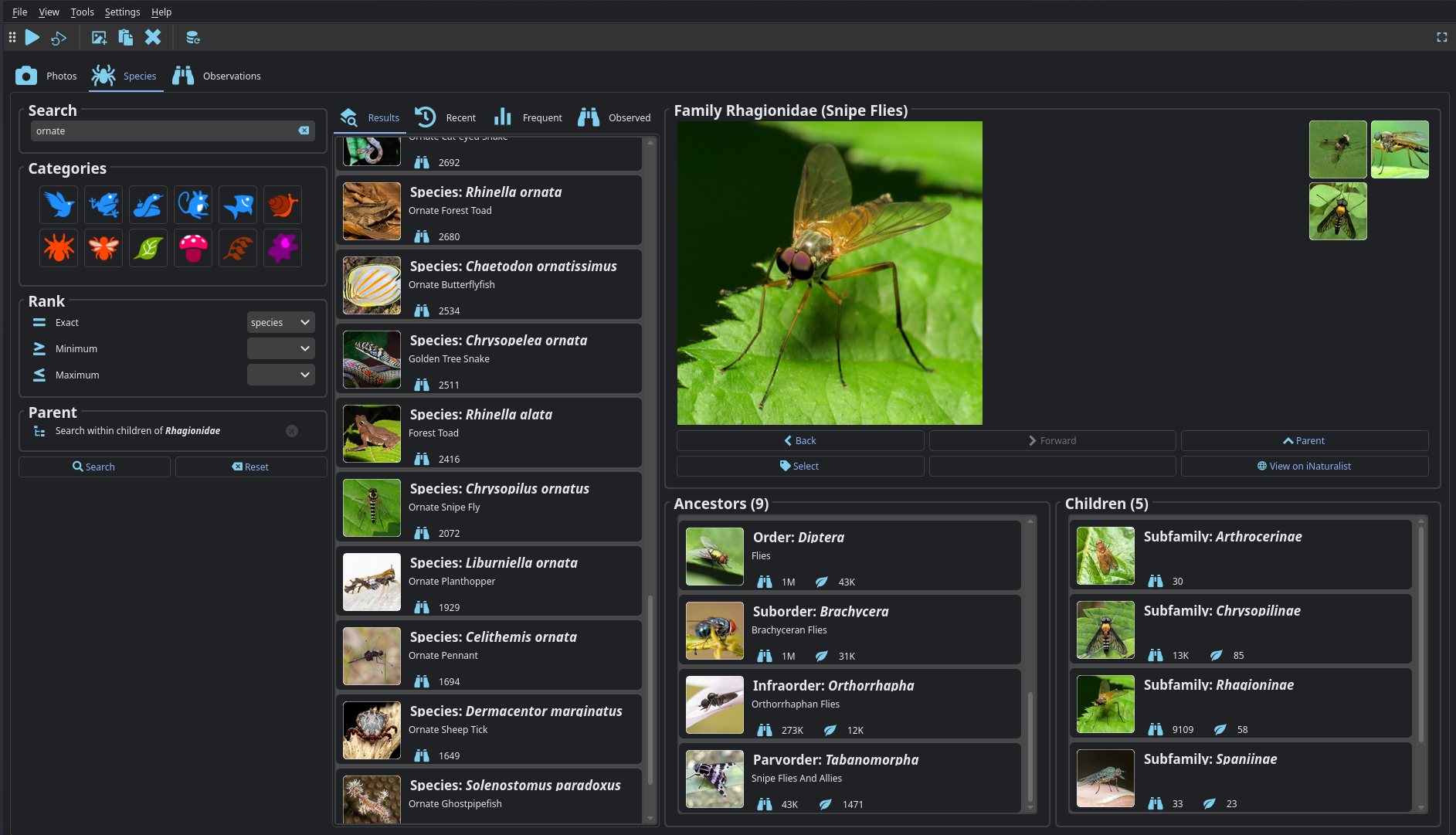This screenshot has width=1456, height=835.
Task: Open the Subfamily Spaniinae child card
Action: coord(1240,777)
